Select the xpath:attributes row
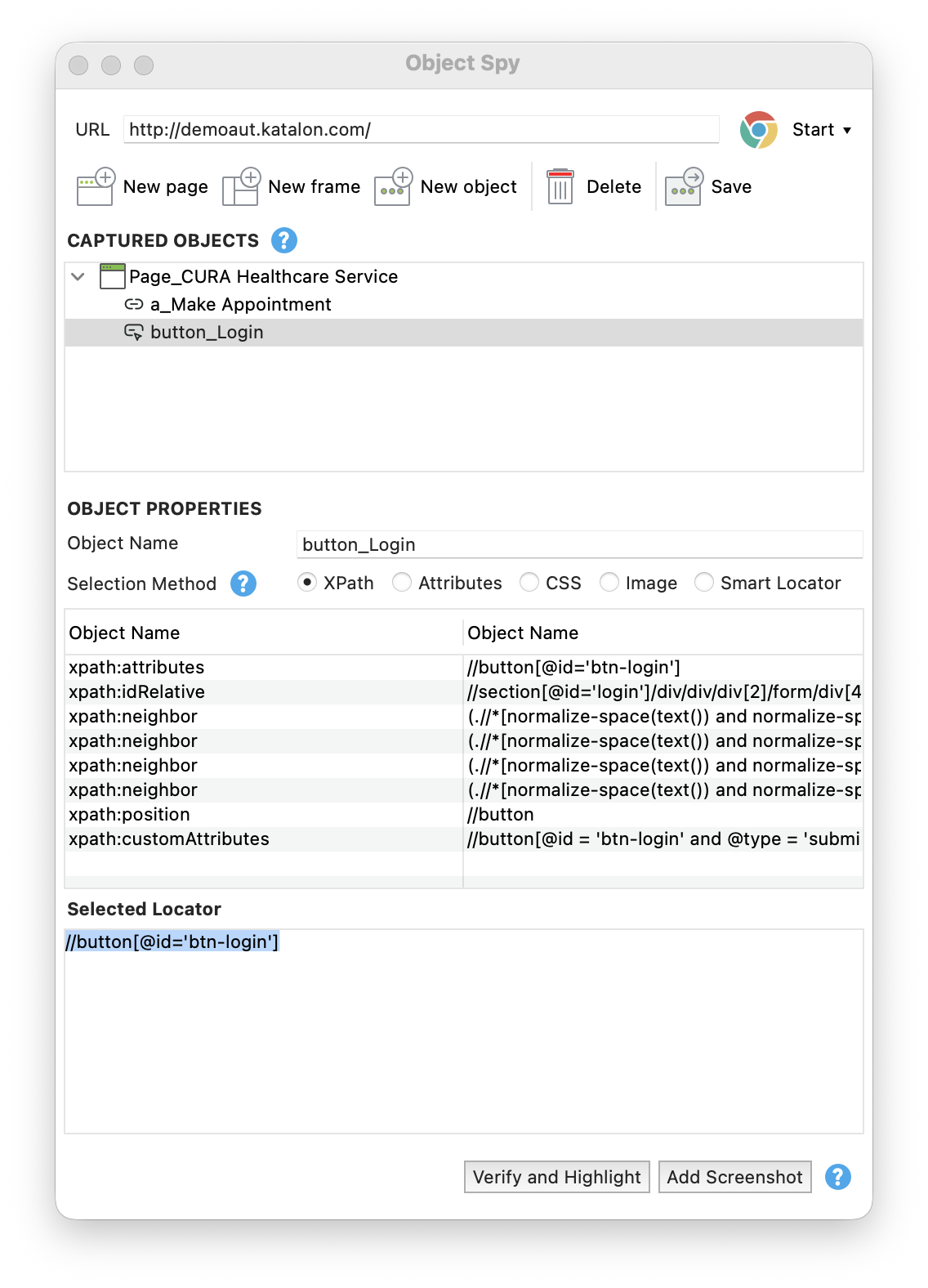The height and width of the screenshot is (1288, 928). coord(464,668)
